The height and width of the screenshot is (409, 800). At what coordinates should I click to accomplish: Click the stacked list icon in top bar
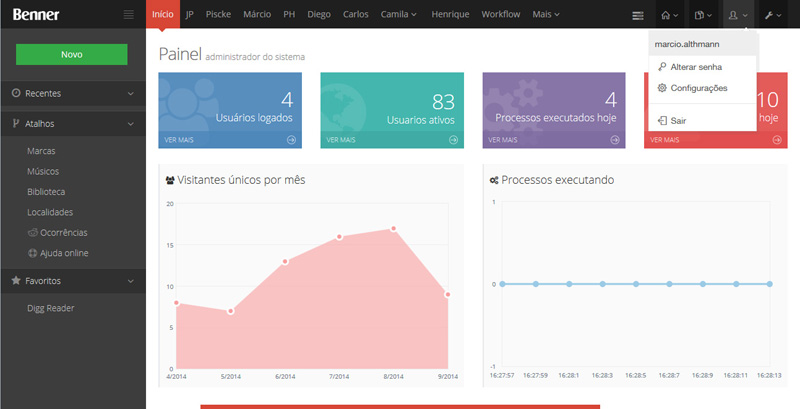point(638,15)
